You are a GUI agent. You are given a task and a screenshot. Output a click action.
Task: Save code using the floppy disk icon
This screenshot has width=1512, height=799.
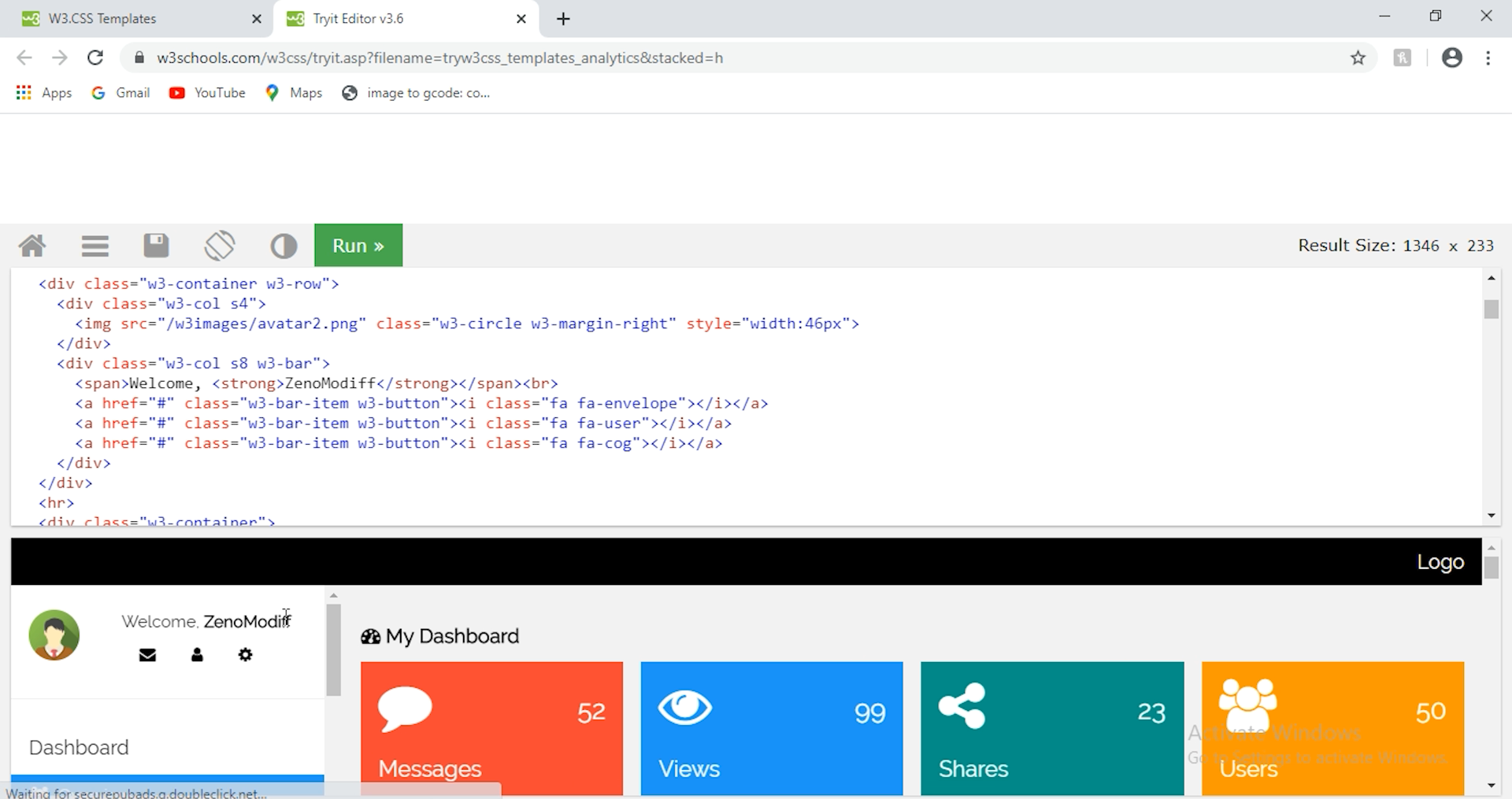[156, 245]
